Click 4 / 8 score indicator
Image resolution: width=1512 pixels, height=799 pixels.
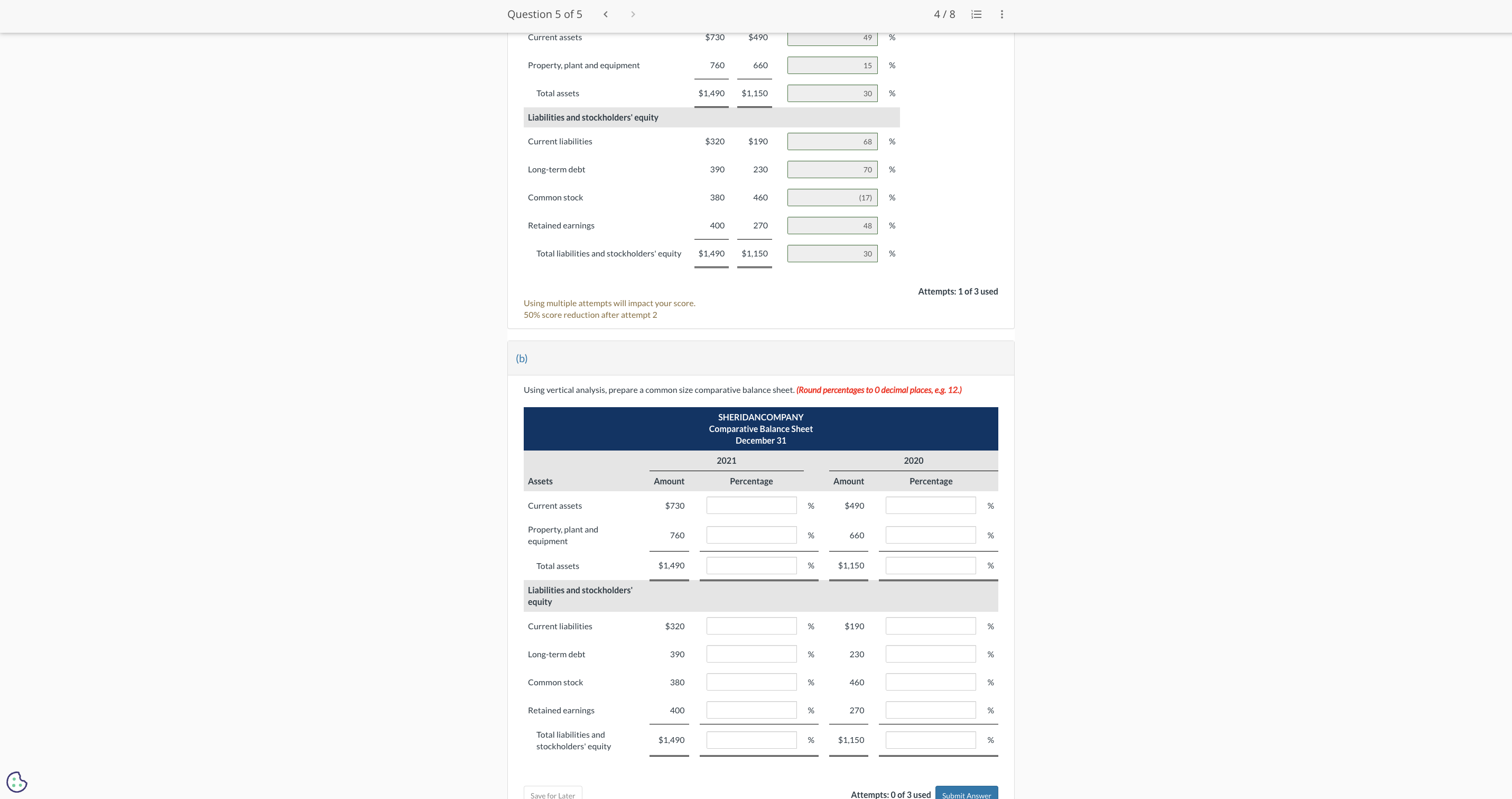[944, 14]
